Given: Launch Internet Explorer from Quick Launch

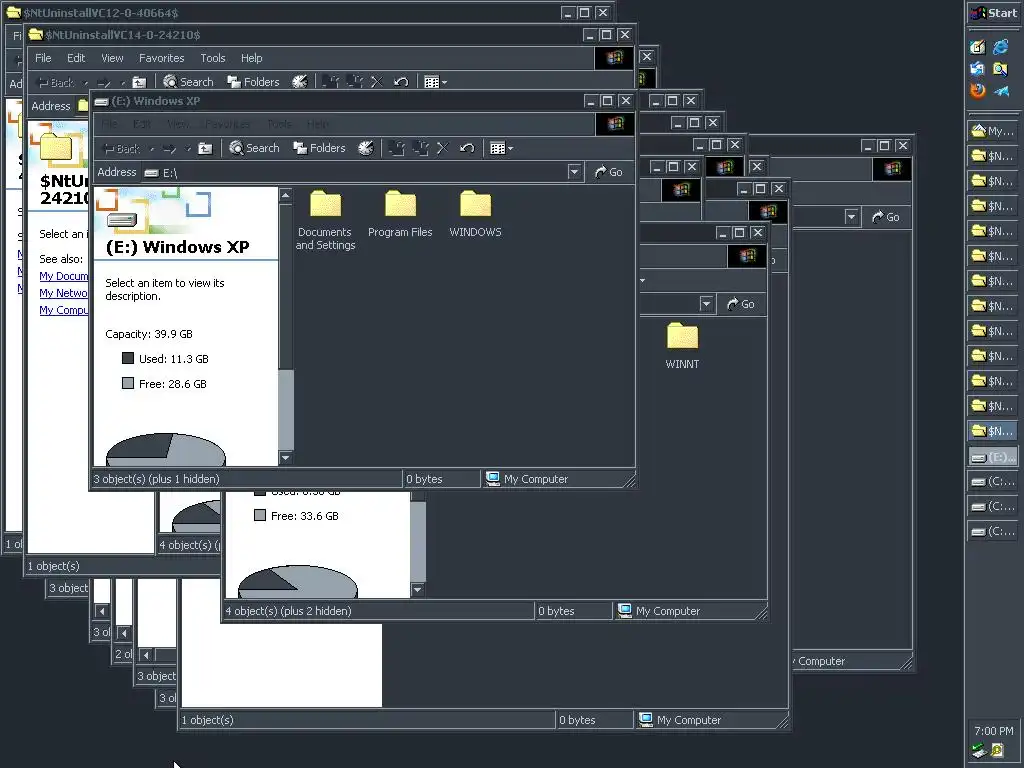Looking at the screenshot, I should click(1000, 47).
